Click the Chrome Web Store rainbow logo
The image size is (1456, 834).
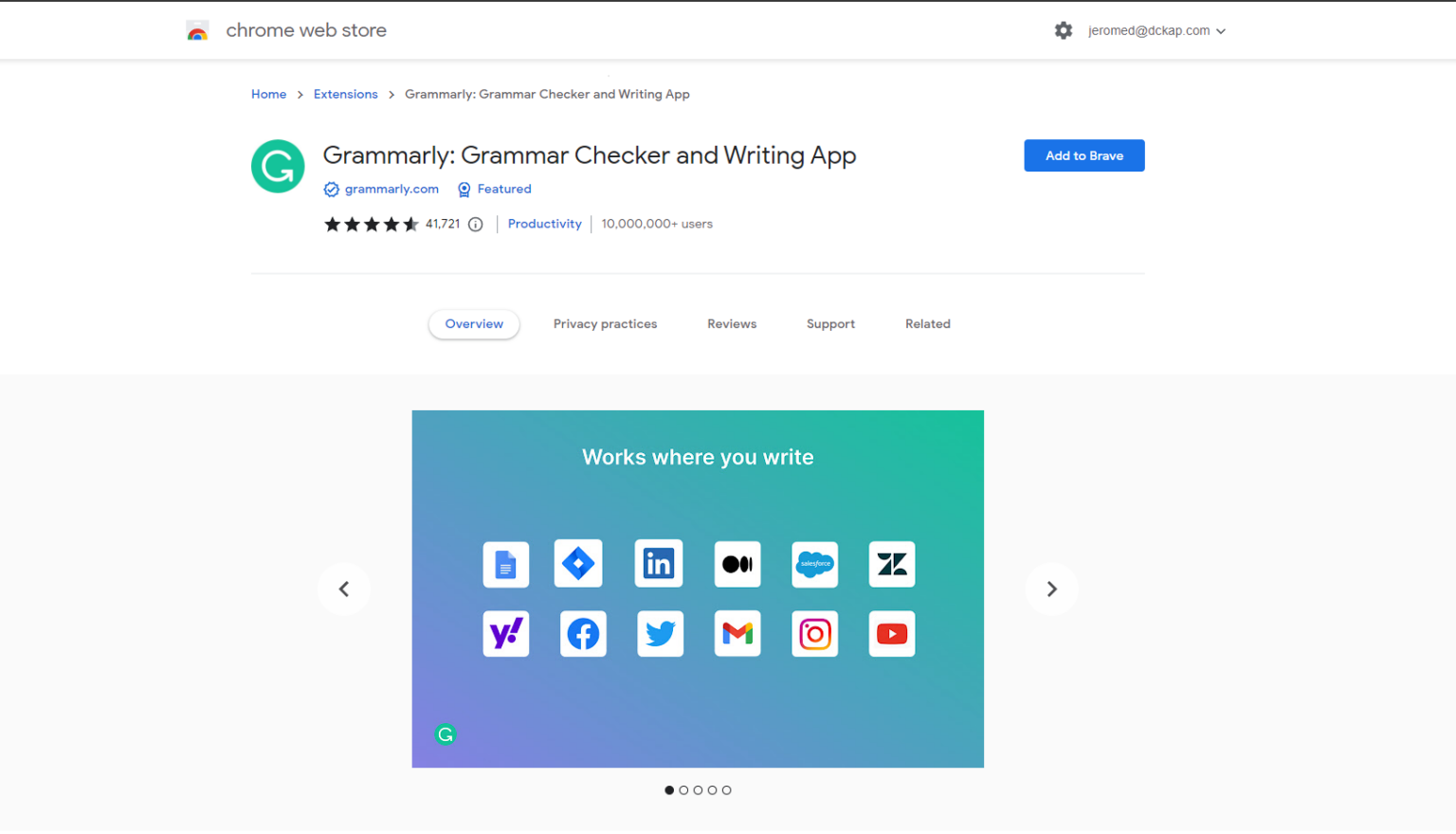pos(197,31)
